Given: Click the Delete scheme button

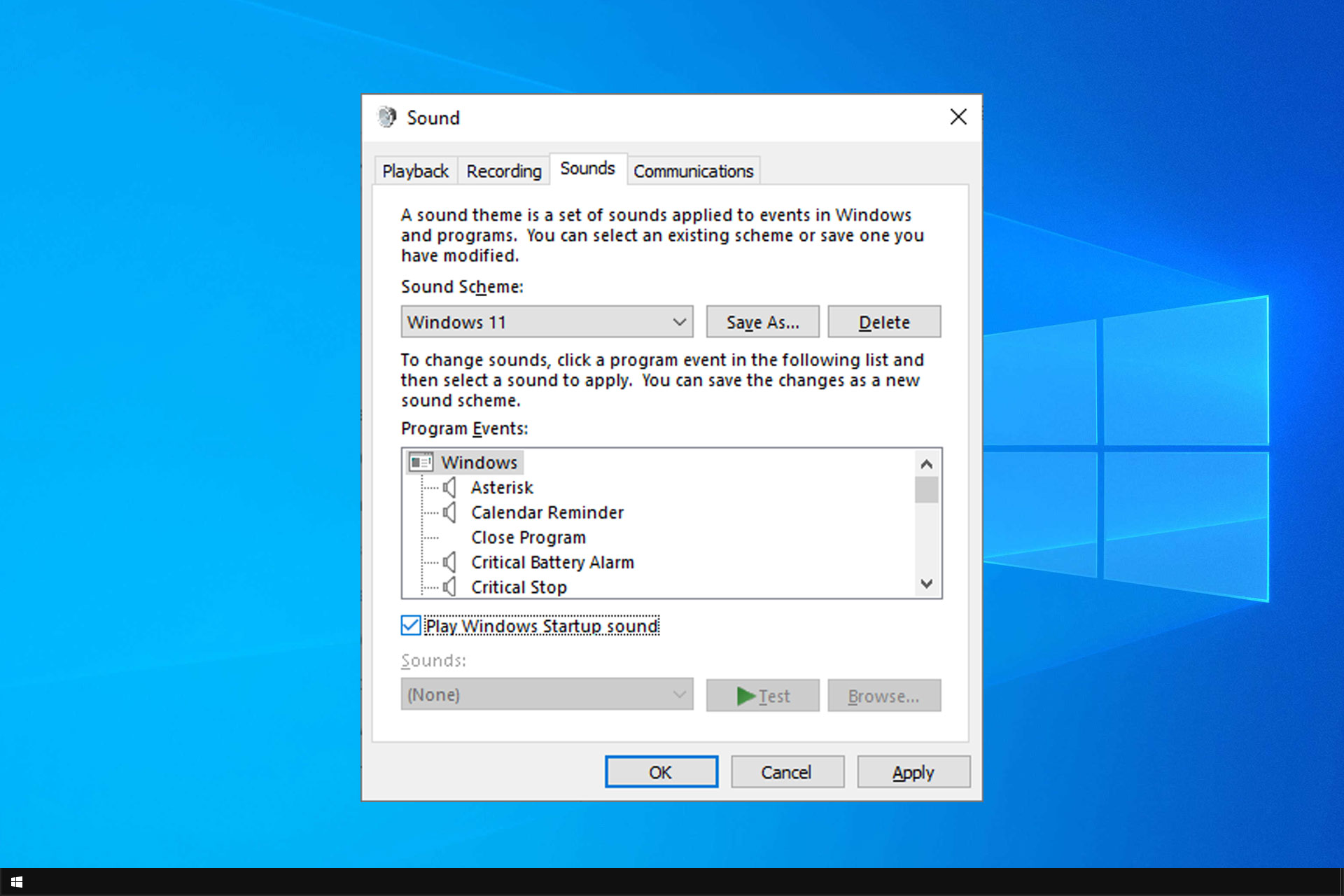Looking at the screenshot, I should pos(884,322).
